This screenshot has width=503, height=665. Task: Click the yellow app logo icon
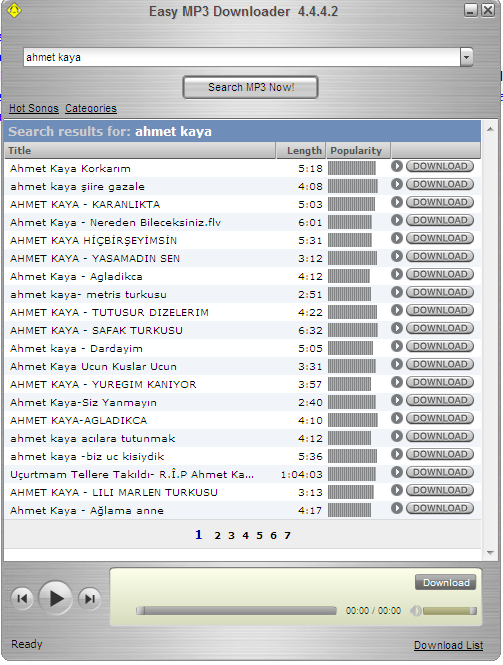pos(14,10)
